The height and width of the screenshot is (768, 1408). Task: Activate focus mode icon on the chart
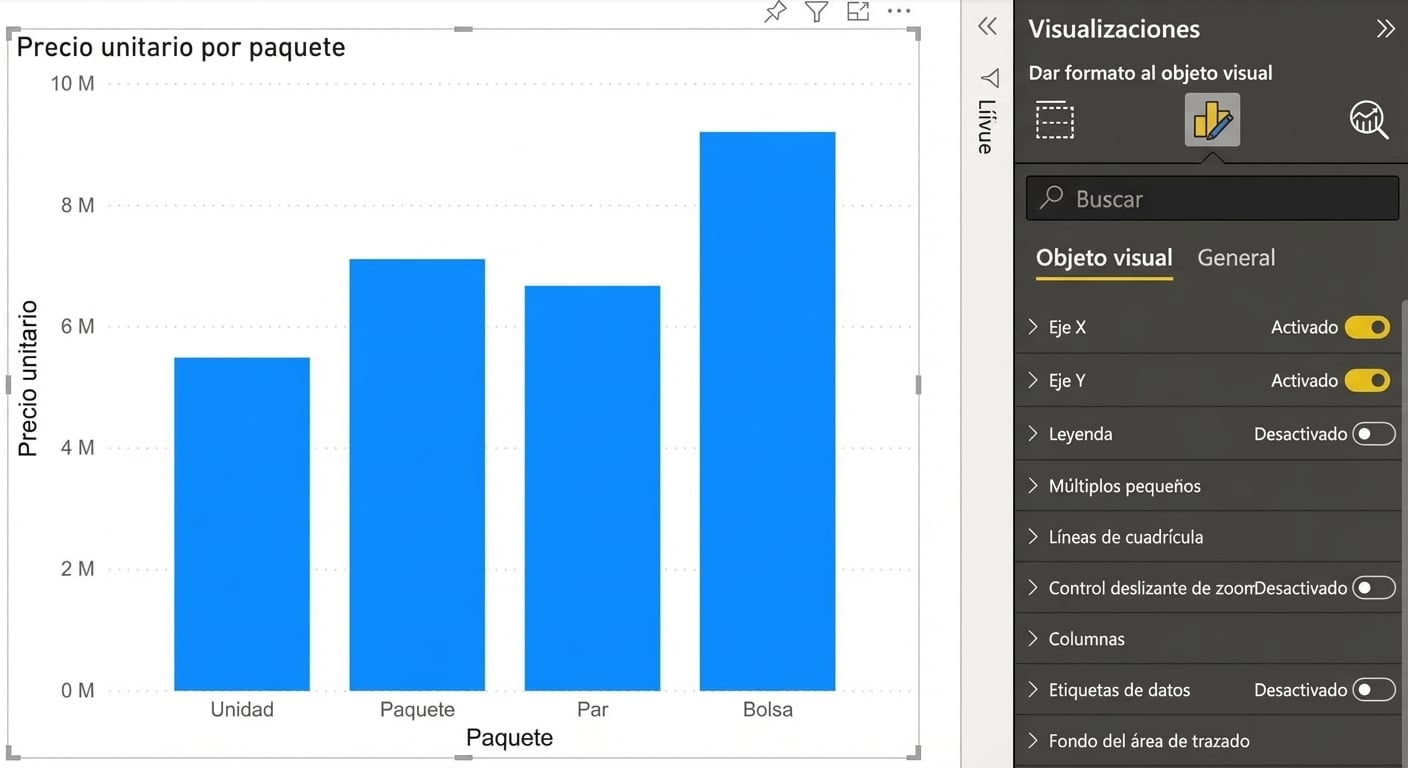pyautogui.click(x=858, y=12)
